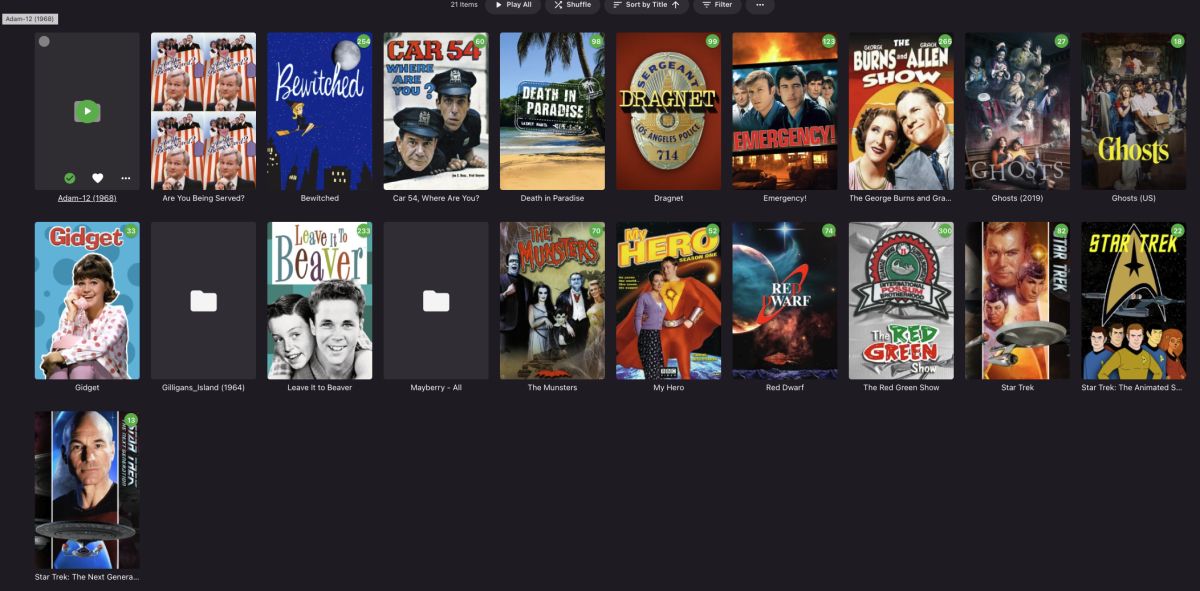Screen dimensions: 1200x591
Task: Click the Ghosts (US) title text
Action: click(1133, 198)
